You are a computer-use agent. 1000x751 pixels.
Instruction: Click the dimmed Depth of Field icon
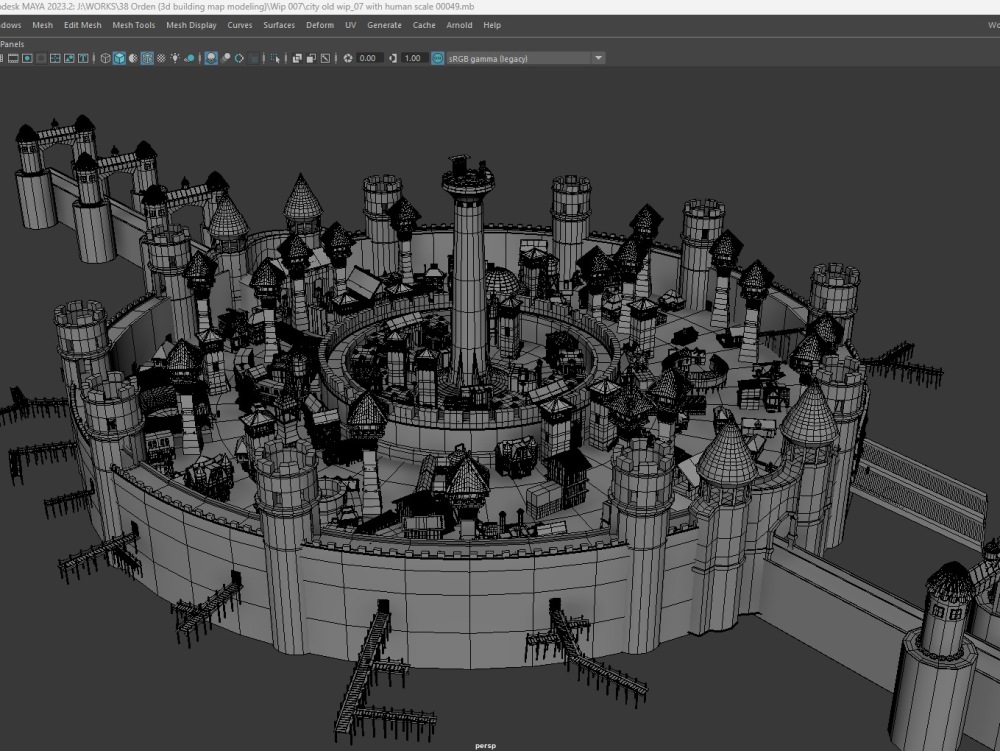coord(253,58)
